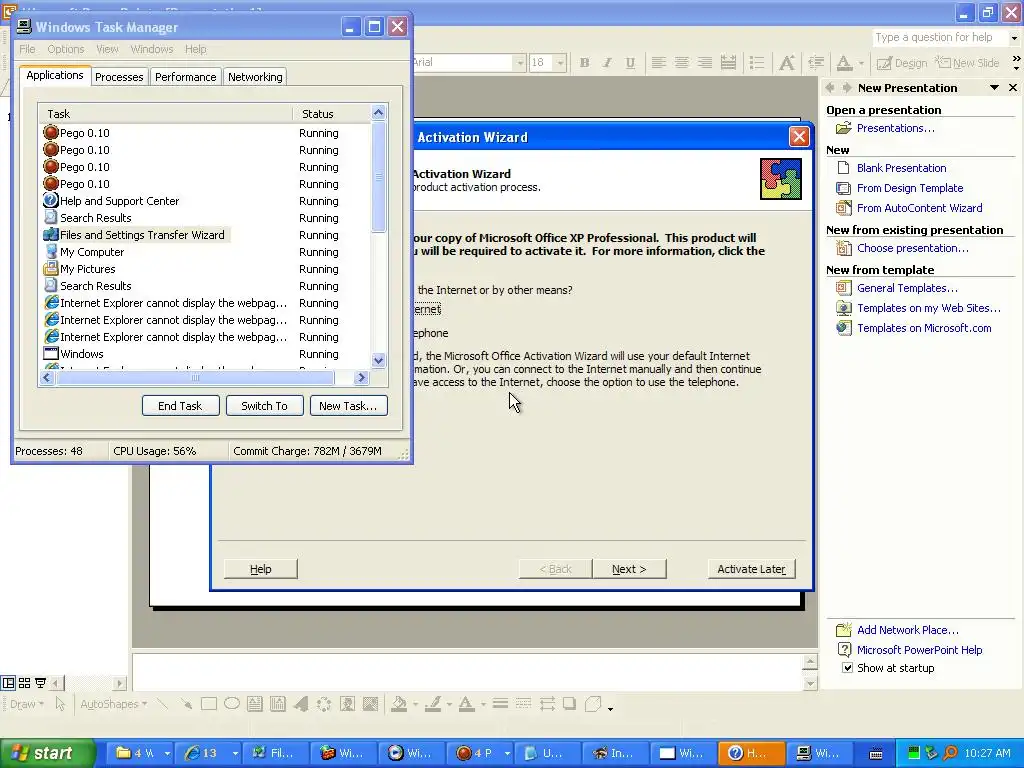1024x768 pixels.
Task: Click the Insert WordArt icon
Action: [301, 704]
